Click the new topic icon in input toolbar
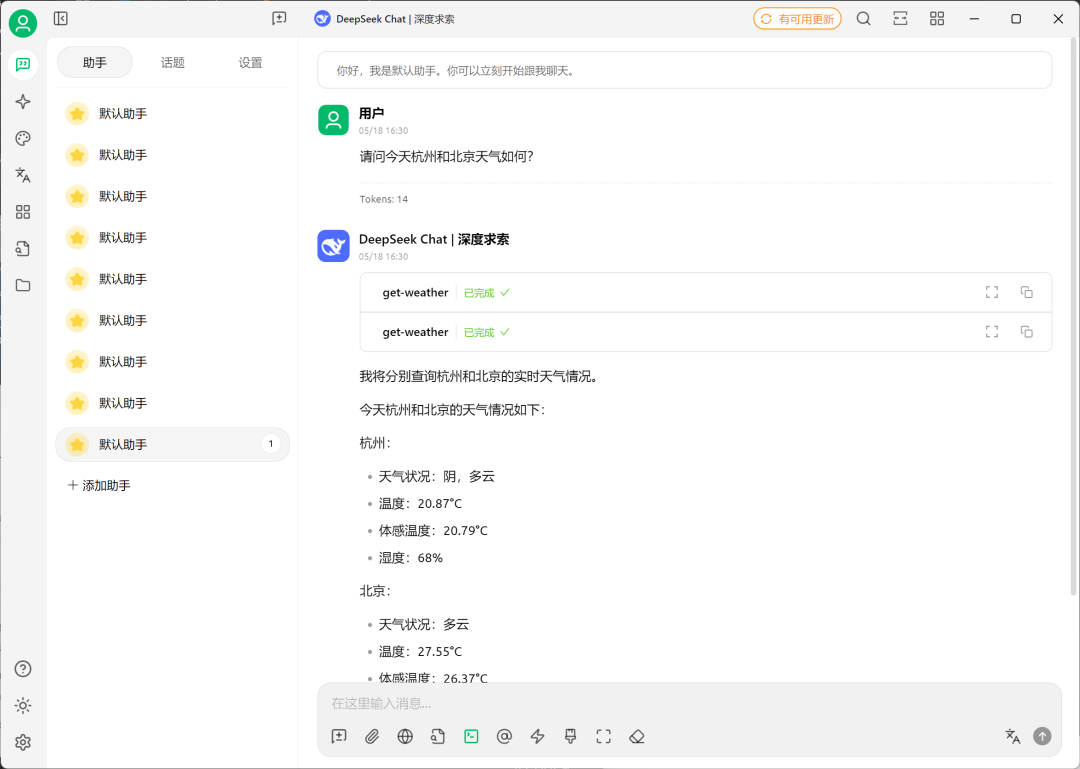 click(339, 737)
